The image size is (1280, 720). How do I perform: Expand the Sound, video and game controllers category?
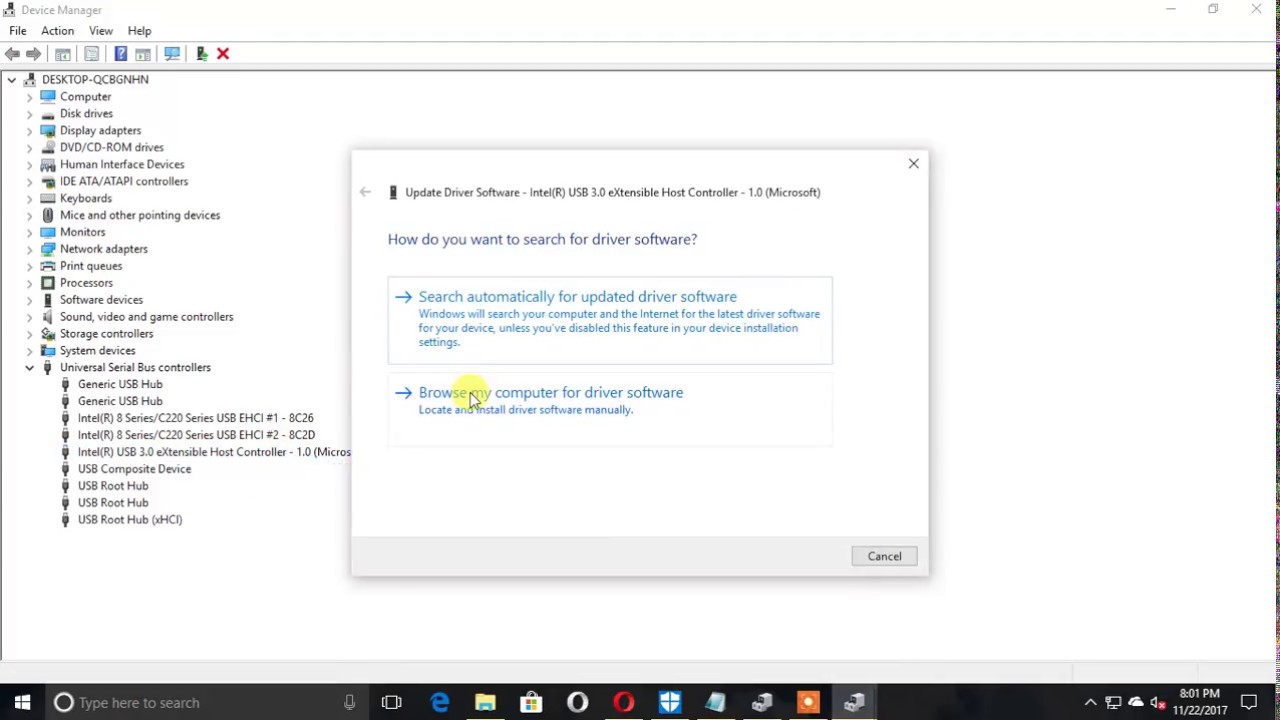29,317
